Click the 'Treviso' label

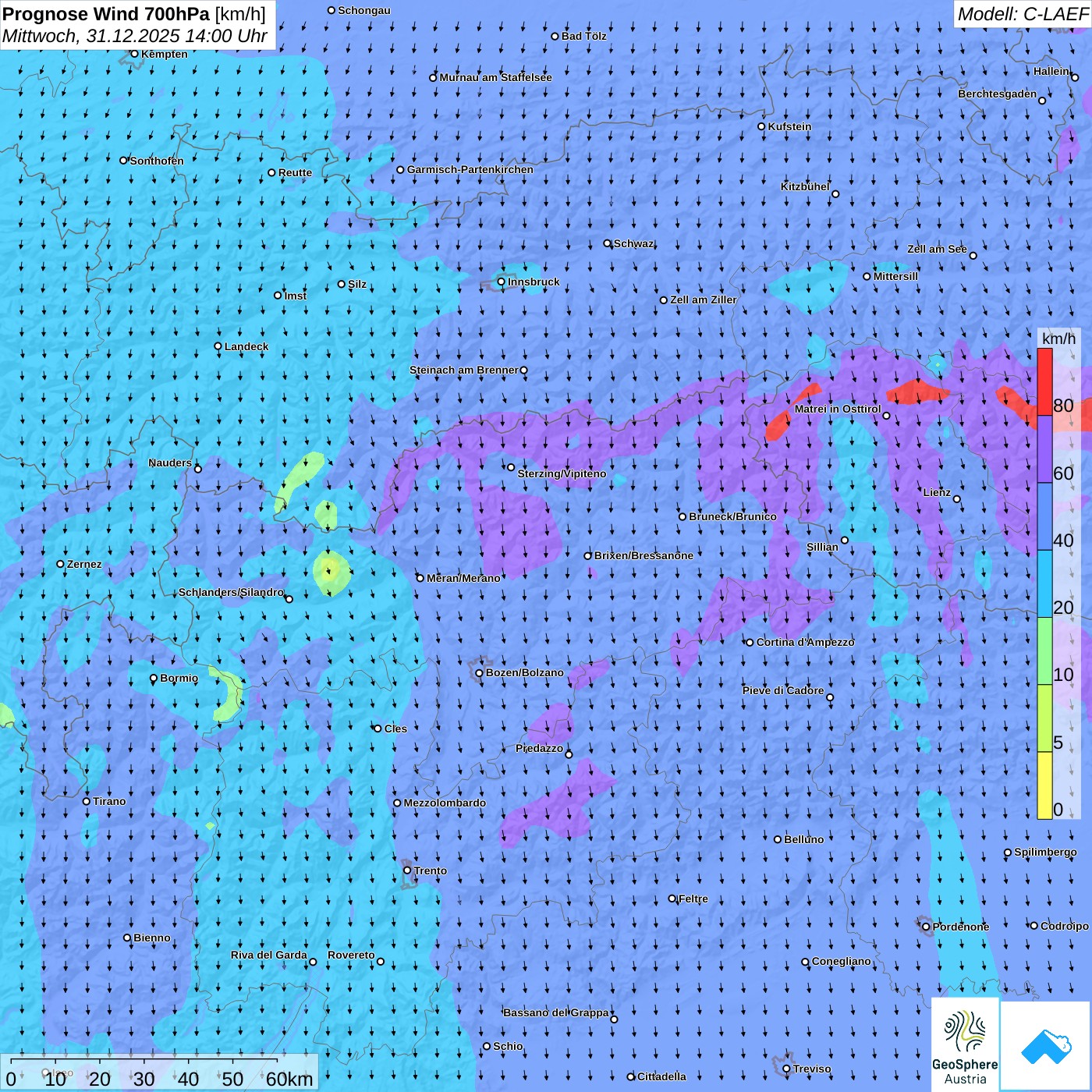[812, 1069]
